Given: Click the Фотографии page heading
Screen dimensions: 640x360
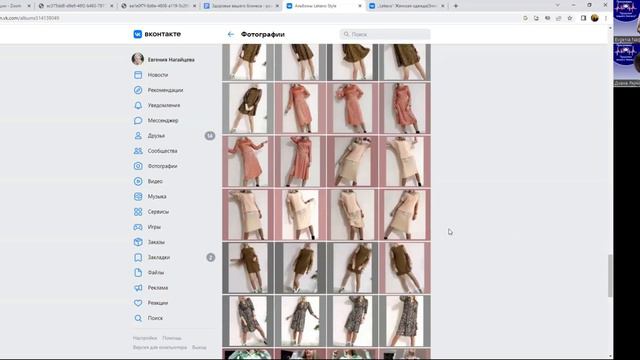Looking at the screenshot, I should [x=262, y=34].
